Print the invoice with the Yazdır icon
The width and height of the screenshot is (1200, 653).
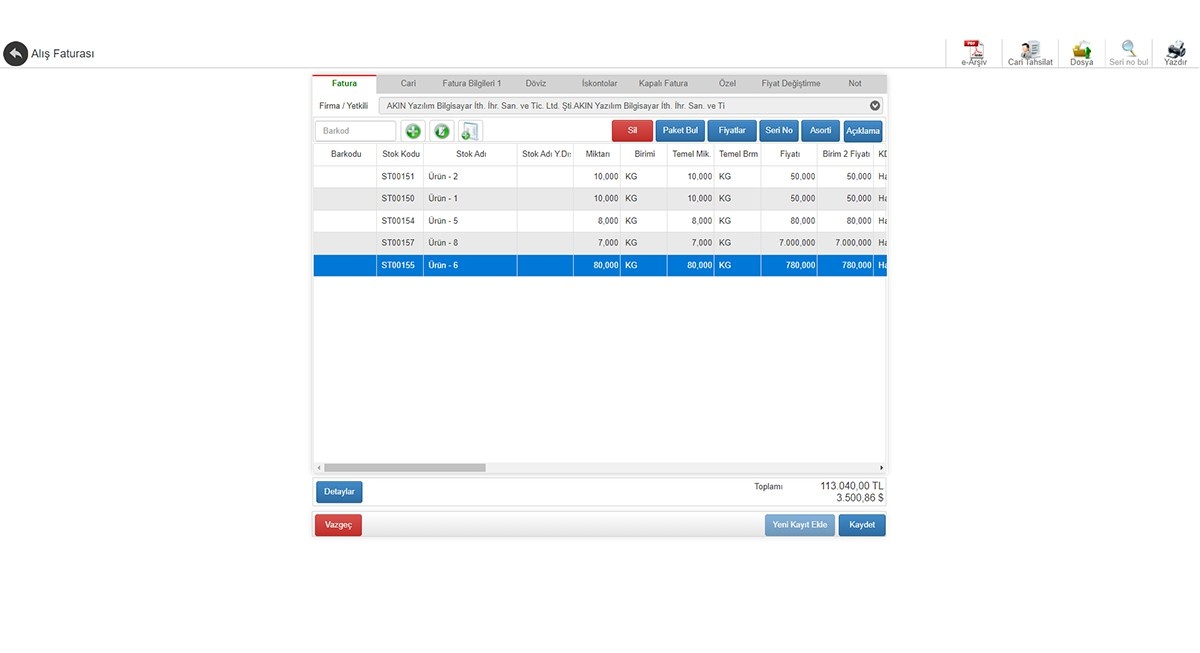(x=1175, y=50)
